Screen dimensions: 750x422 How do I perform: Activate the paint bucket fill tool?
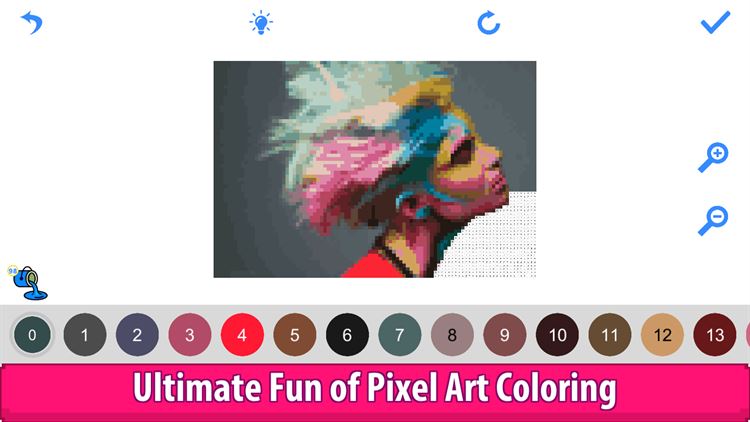[28, 283]
